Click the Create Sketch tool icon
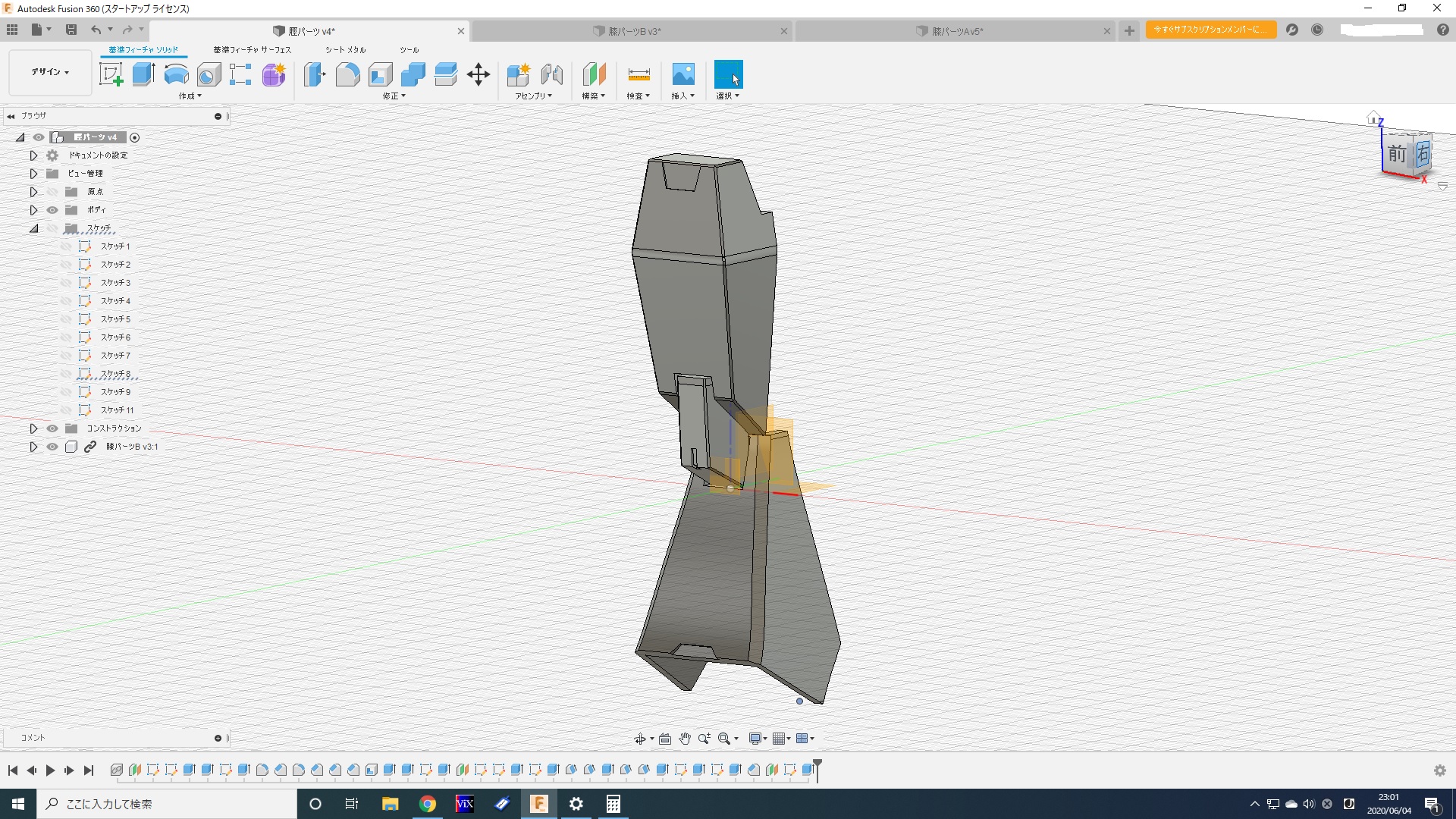1456x819 pixels. click(111, 74)
